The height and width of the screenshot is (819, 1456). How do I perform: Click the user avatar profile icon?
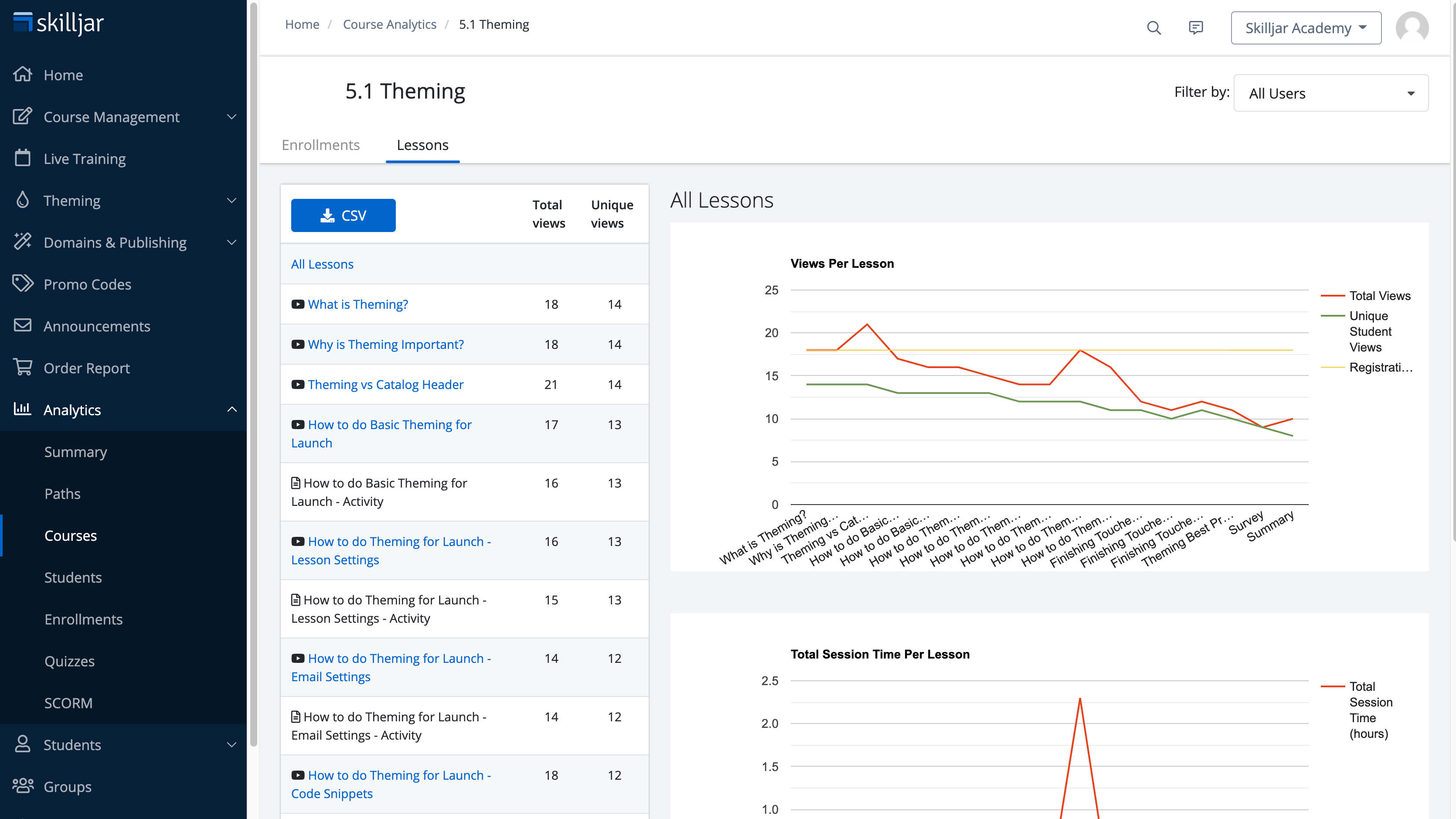click(x=1412, y=28)
